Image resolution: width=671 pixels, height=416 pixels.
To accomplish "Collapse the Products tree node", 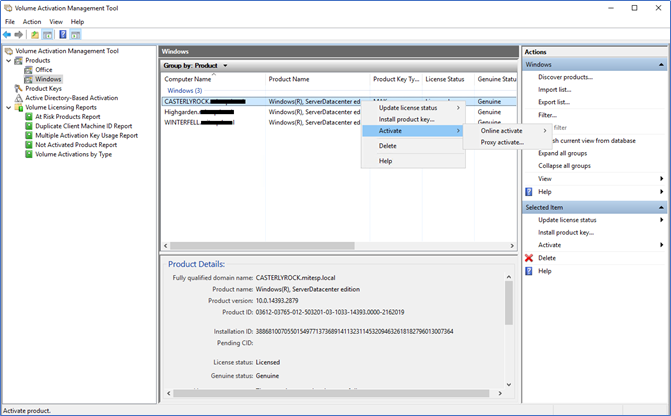I will 9,61.
